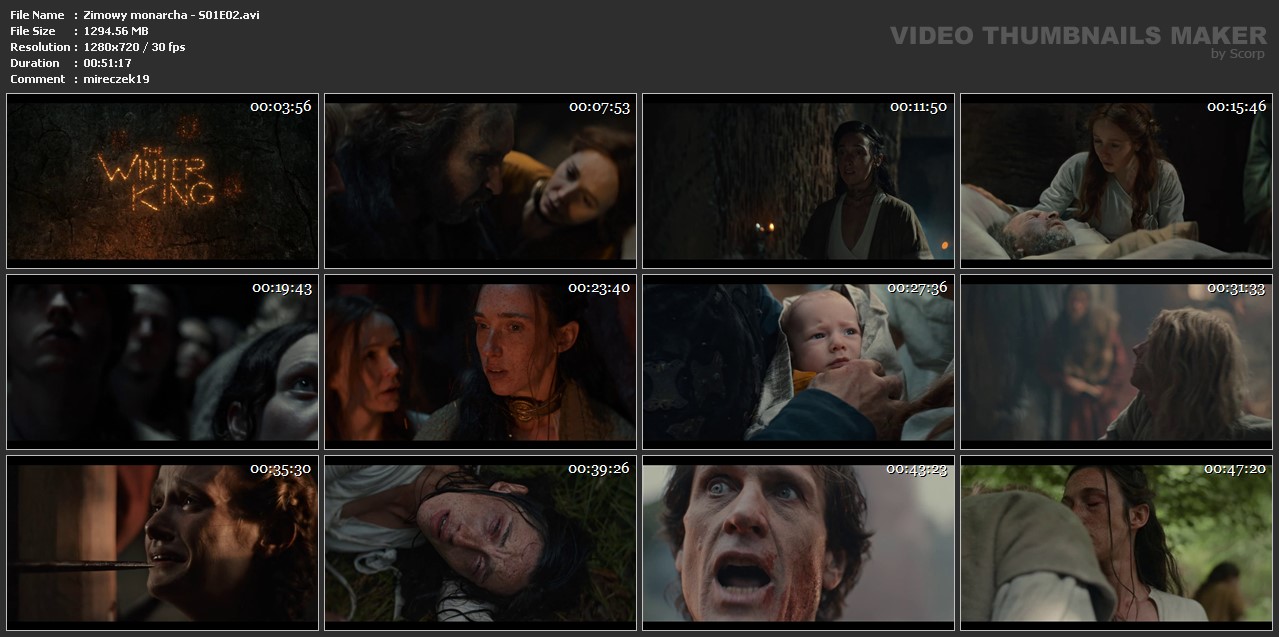Click the Resolution label
1279x637 pixels.
pos(40,47)
